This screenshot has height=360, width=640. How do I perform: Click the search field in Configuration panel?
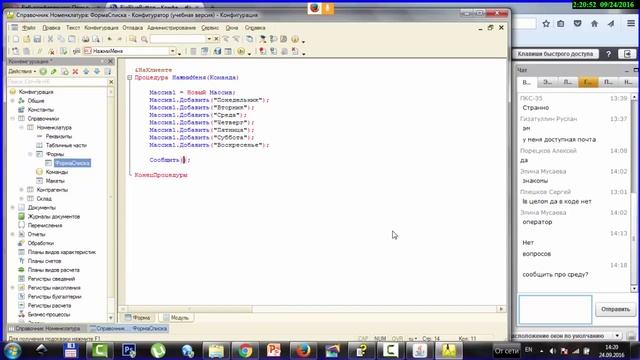click(x=57, y=82)
